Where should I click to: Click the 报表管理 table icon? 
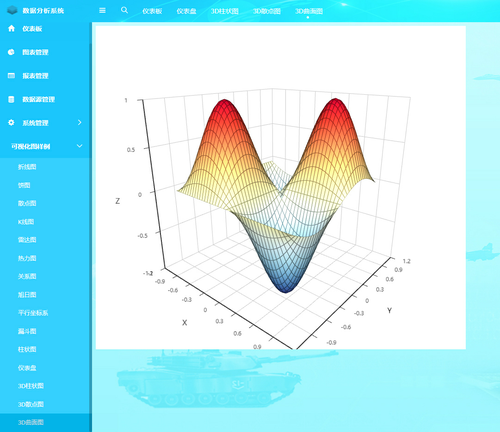(x=11, y=76)
